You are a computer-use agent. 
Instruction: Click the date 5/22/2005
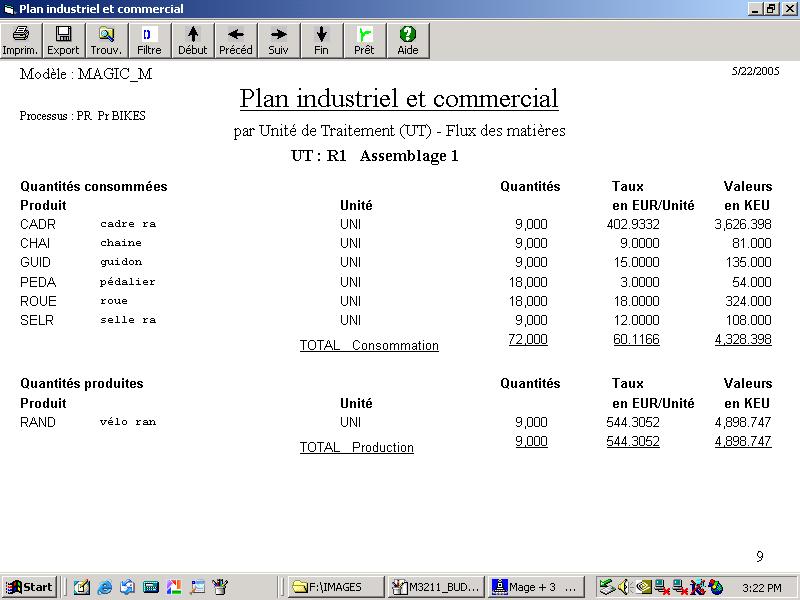click(x=756, y=71)
